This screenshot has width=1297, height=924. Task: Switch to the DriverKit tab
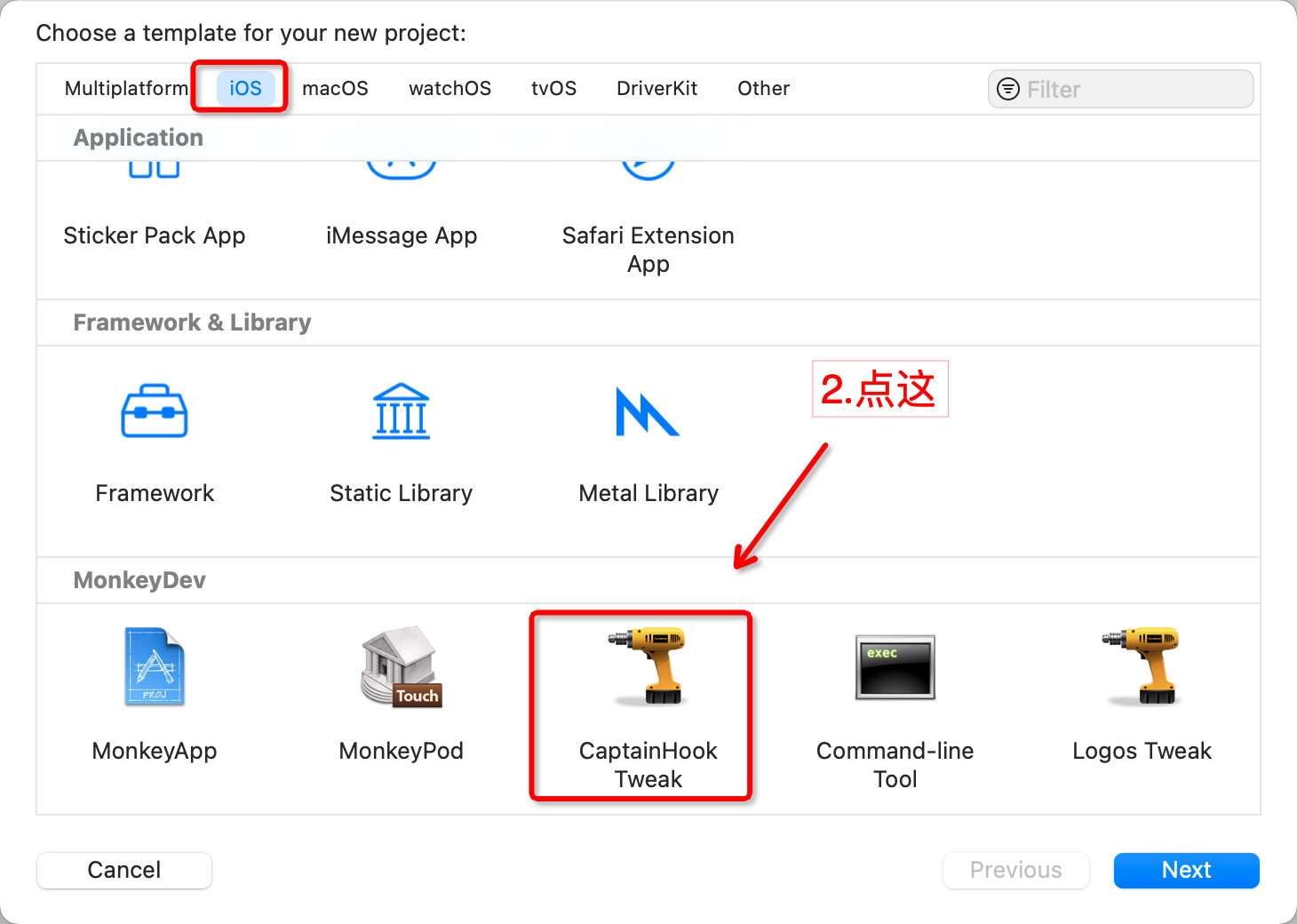(x=656, y=88)
